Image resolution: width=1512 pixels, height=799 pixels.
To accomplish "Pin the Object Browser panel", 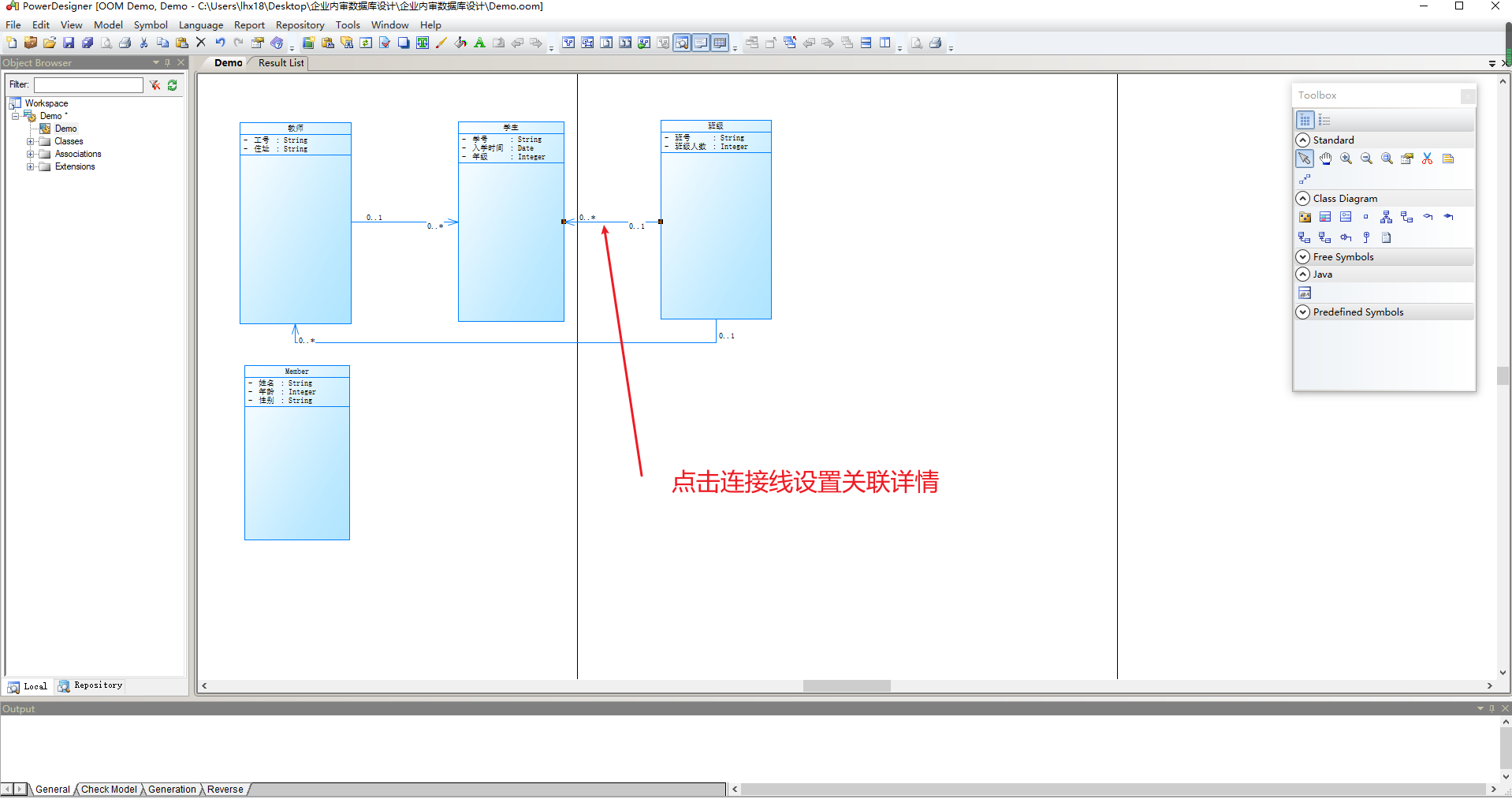I will tap(166, 62).
